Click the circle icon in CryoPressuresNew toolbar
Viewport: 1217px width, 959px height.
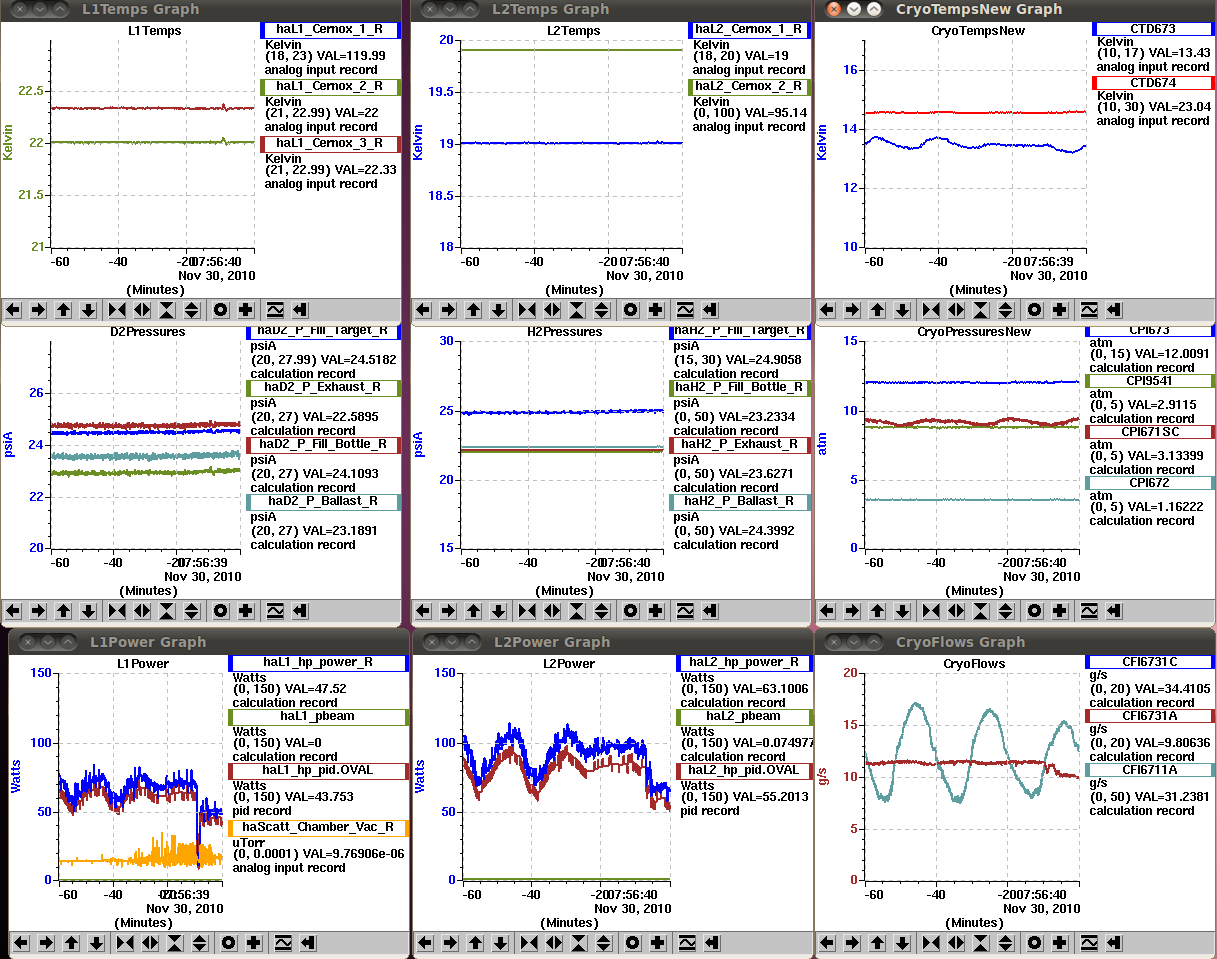pyautogui.click(x=1035, y=610)
